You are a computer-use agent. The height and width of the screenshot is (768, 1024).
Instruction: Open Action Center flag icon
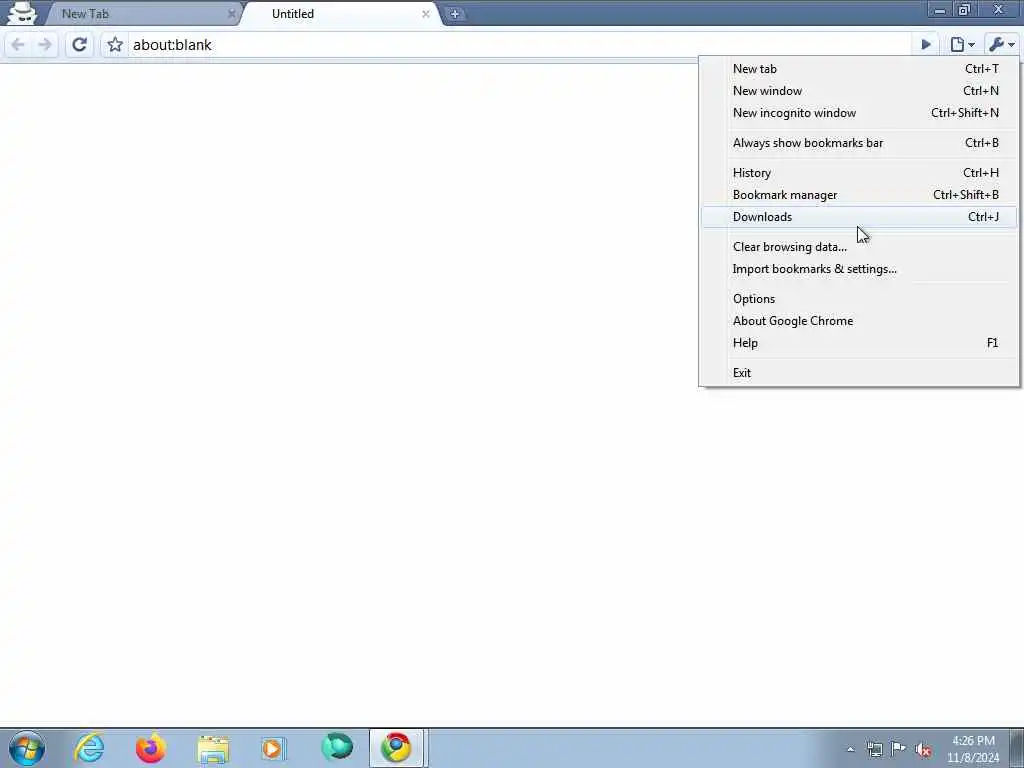(899, 749)
